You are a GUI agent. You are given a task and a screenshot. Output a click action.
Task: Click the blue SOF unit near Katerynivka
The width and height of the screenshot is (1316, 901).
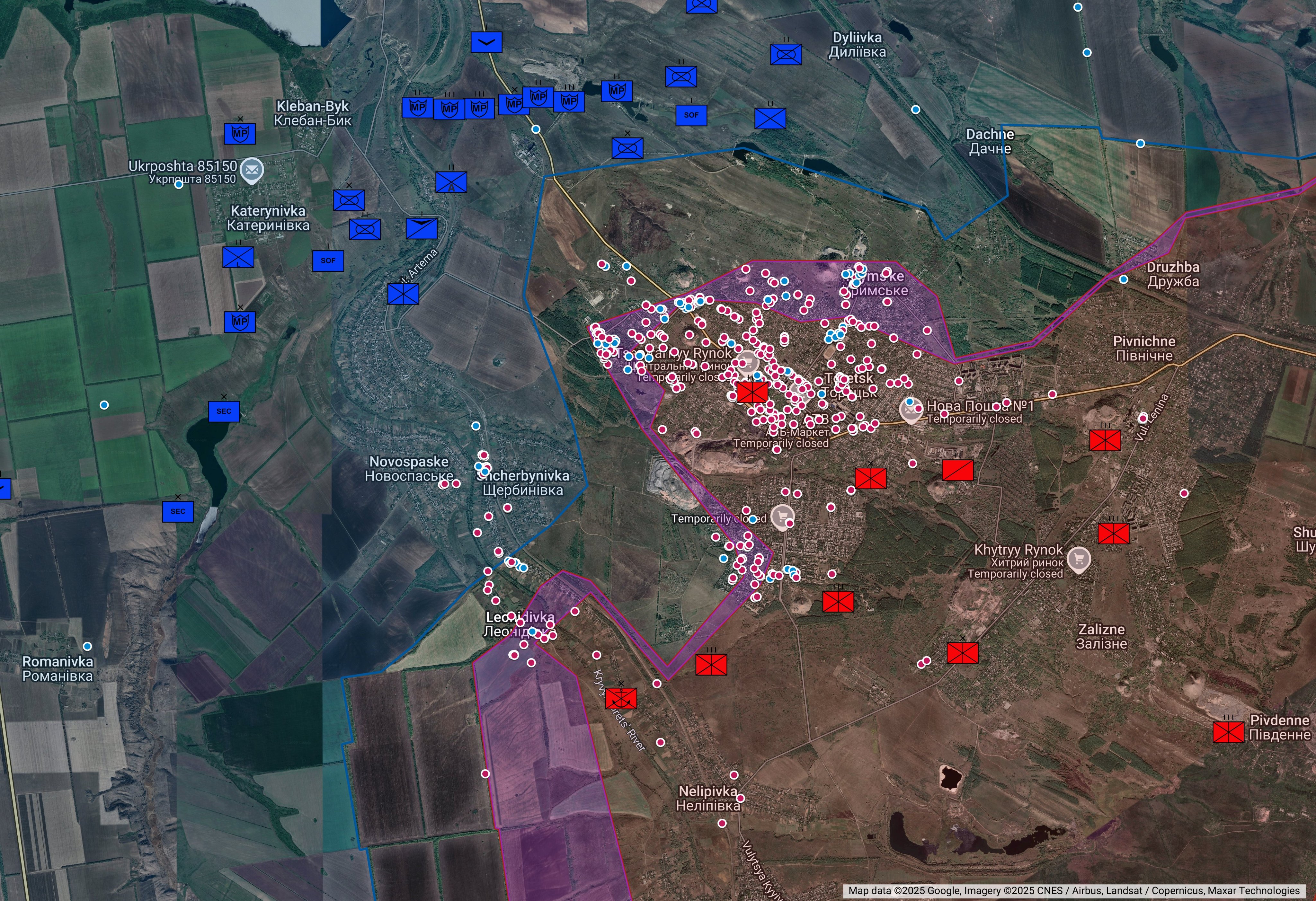pos(328,261)
